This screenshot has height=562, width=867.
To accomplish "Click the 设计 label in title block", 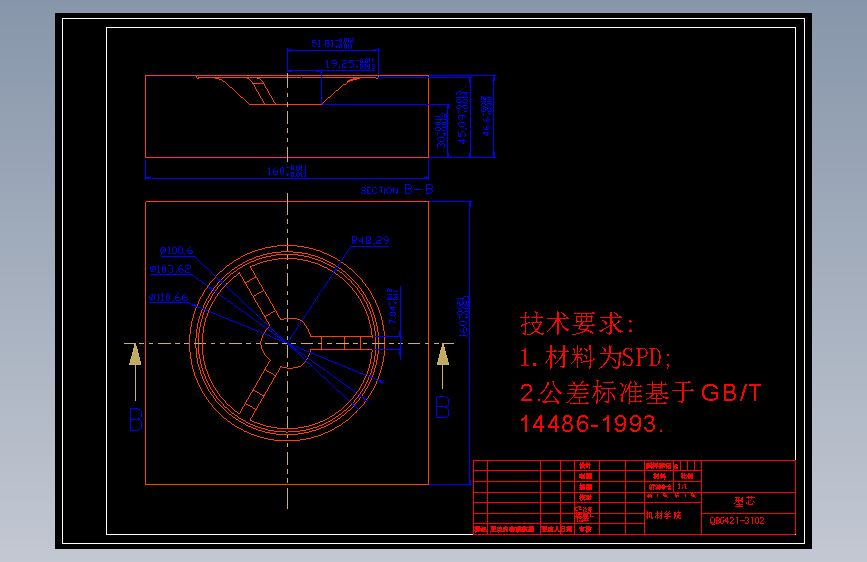I will pyautogui.click(x=586, y=466).
